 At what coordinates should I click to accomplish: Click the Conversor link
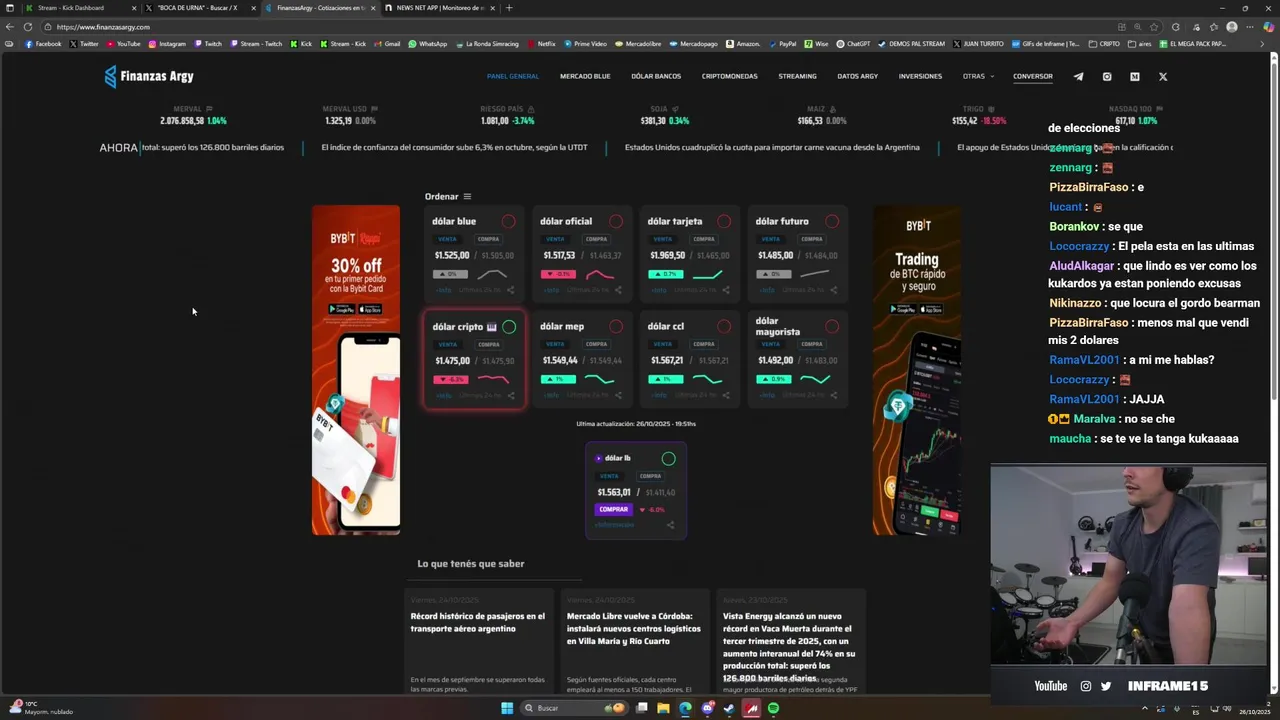point(1032,76)
